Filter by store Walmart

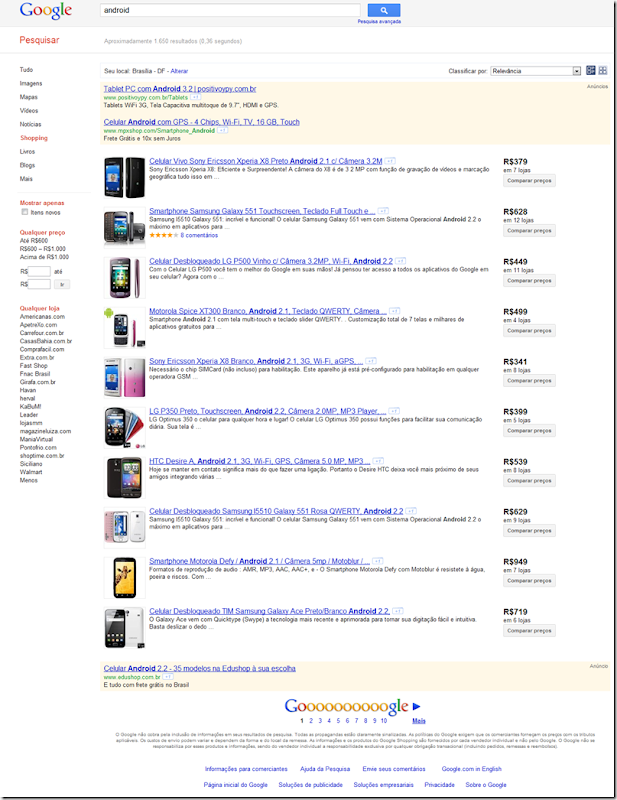(31, 472)
